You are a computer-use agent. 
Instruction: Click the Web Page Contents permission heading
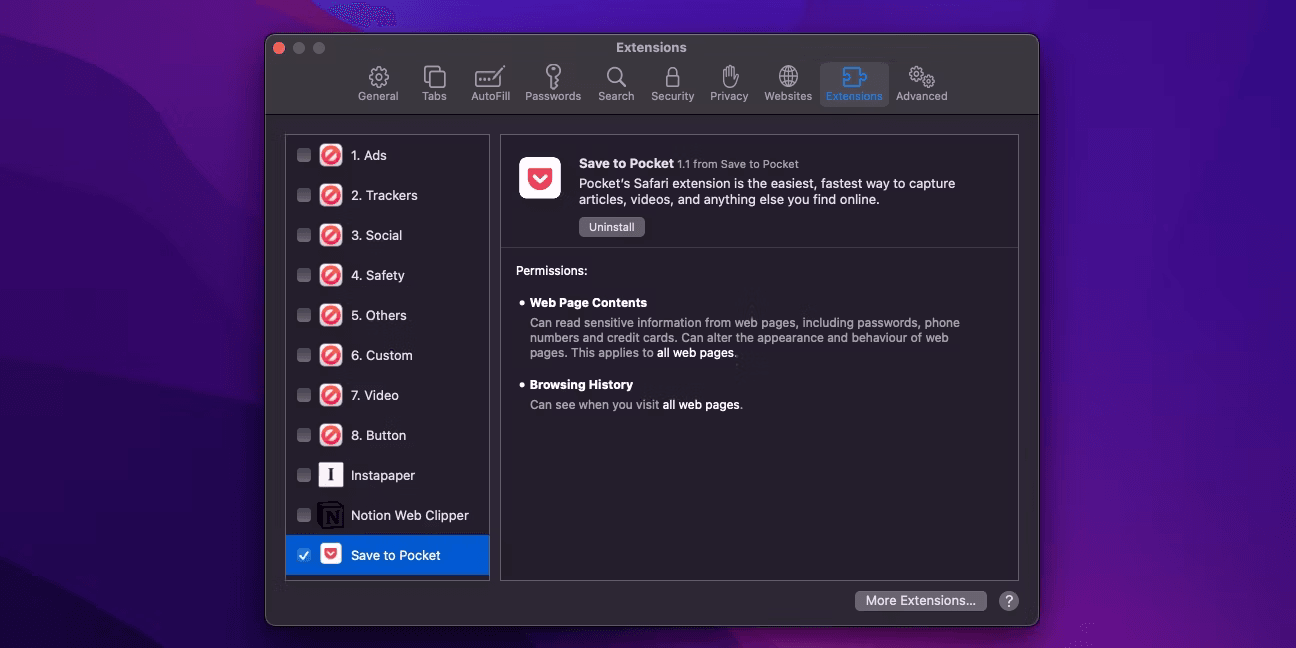click(x=588, y=302)
